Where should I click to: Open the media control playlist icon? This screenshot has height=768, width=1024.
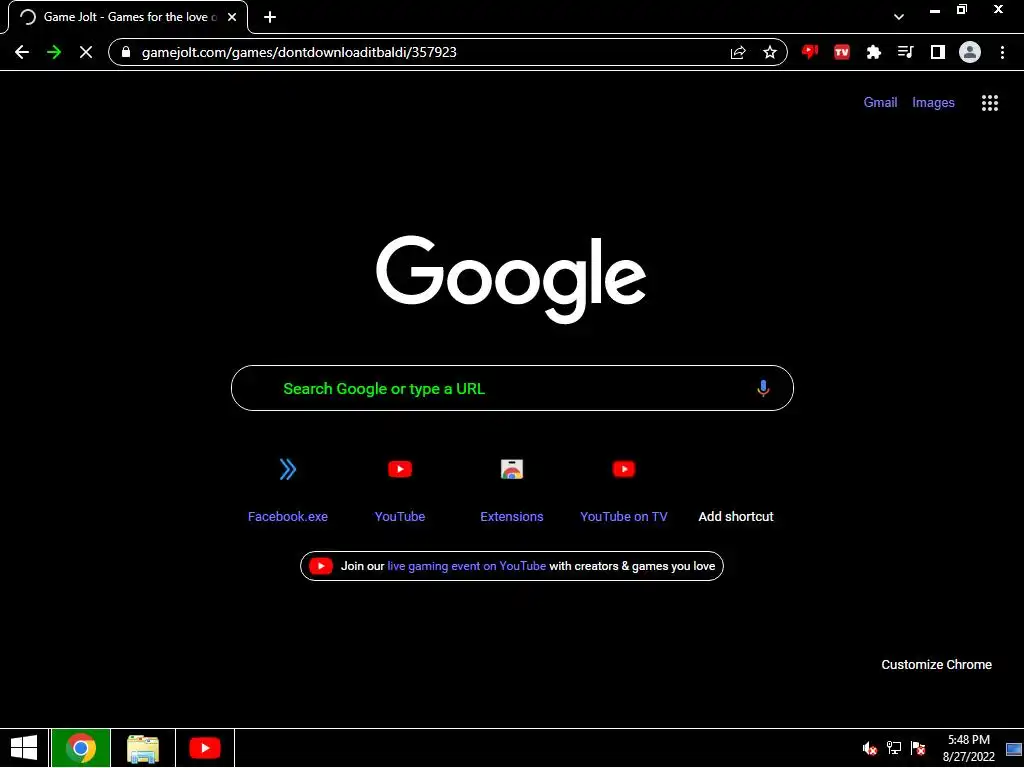click(x=906, y=52)
